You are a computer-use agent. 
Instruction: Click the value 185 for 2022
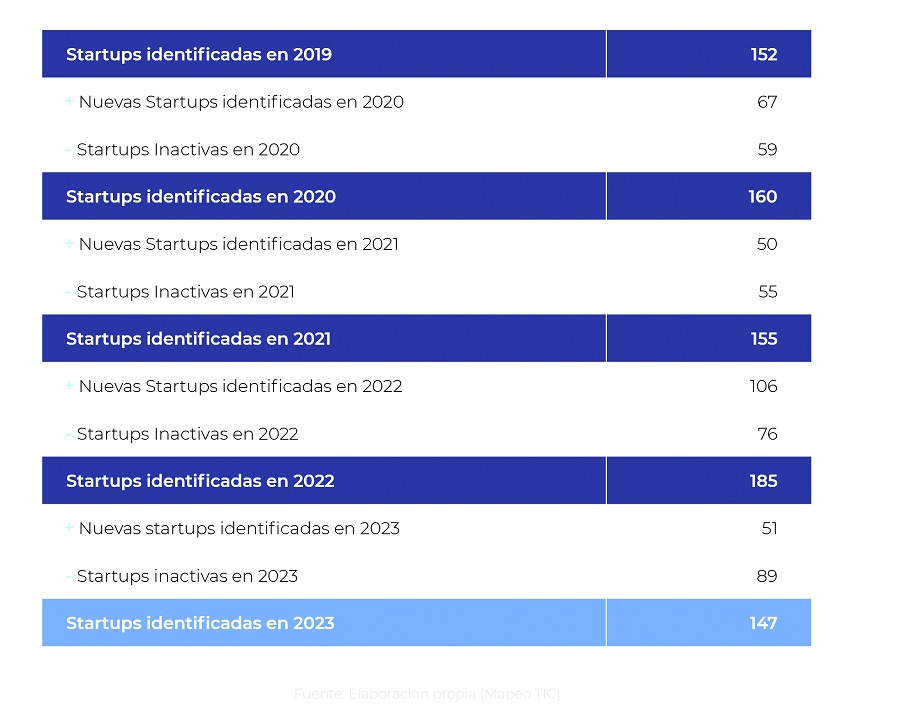tap(763, 480)
